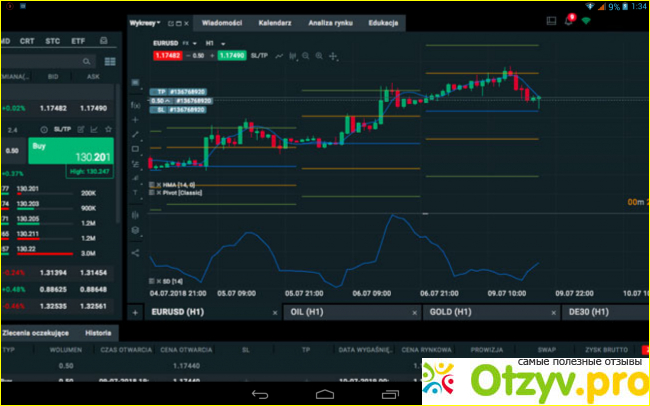Open the Wykresy dropdown menu

(147, 21)
